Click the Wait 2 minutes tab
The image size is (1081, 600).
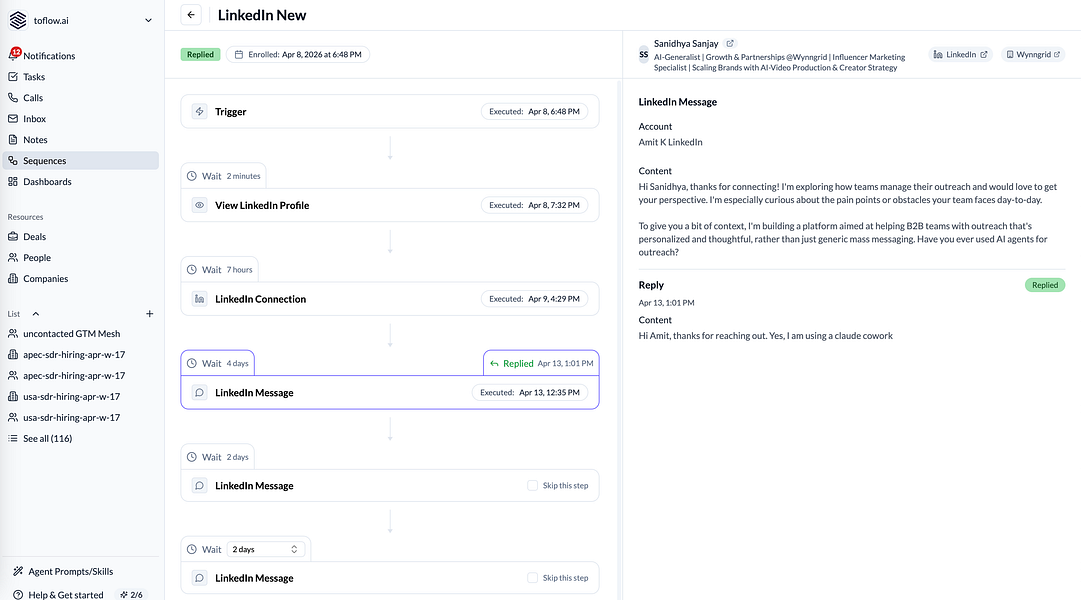(x=223, y=176)
